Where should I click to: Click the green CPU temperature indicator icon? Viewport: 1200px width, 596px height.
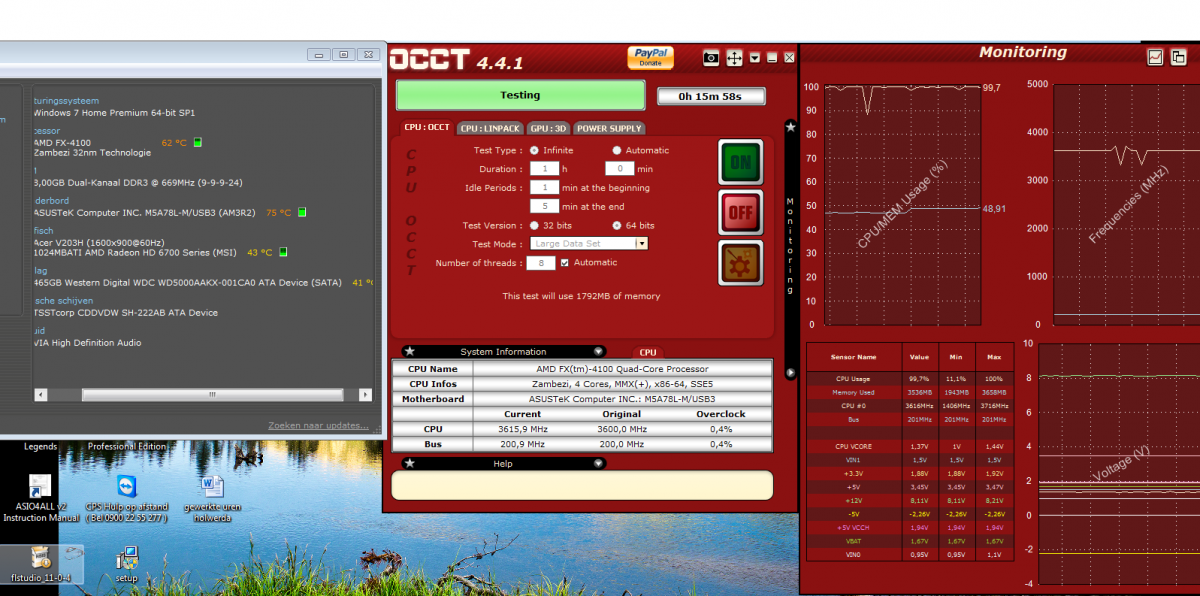[197, 143]
